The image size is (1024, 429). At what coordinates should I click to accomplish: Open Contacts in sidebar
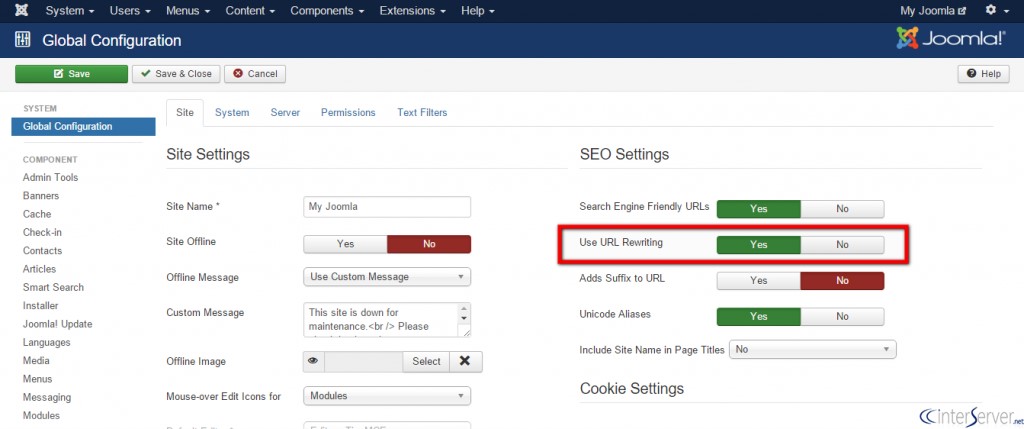point(42,251)
